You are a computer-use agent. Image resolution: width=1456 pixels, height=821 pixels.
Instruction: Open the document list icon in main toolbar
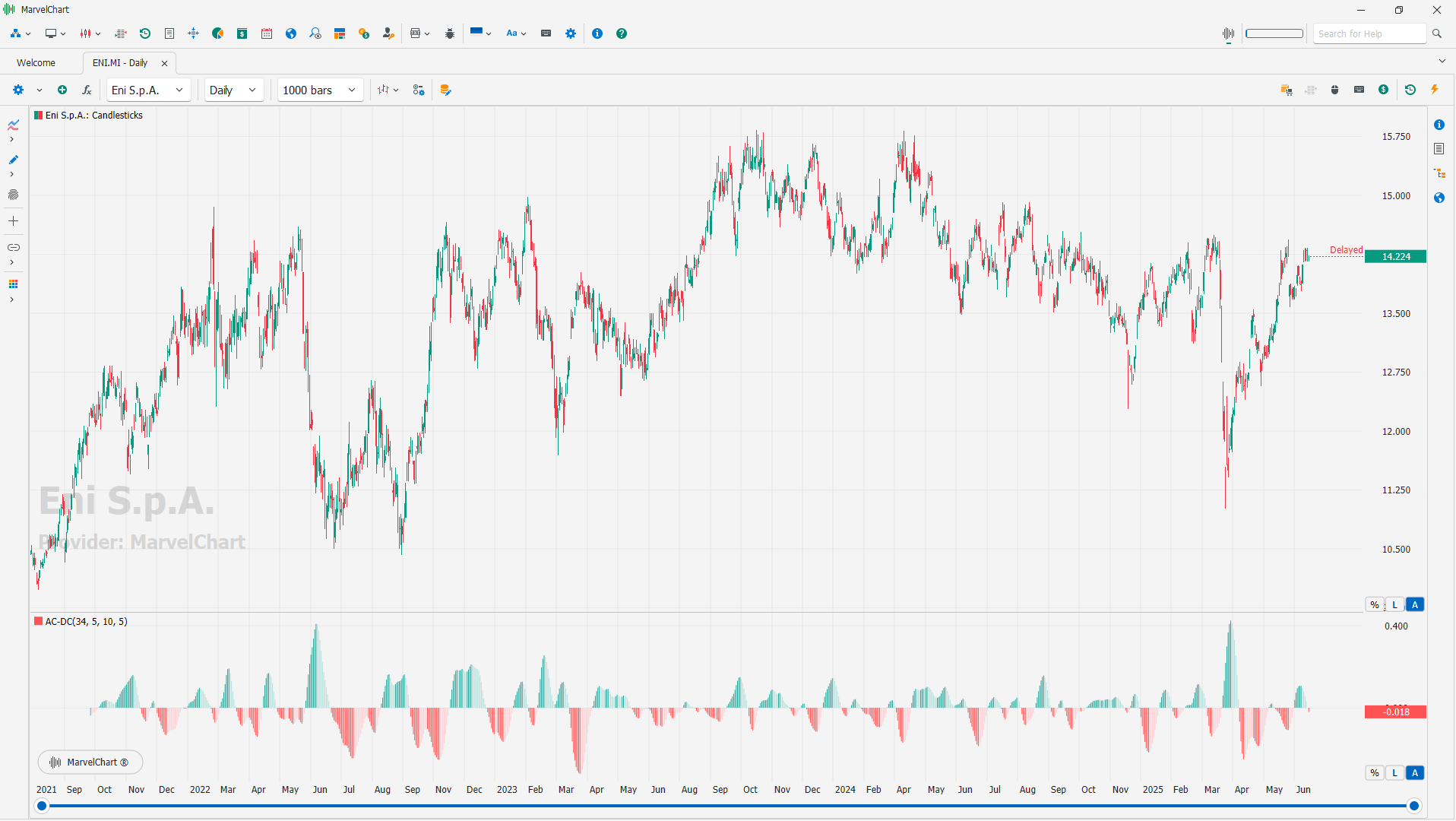click(x=169, y=33)
